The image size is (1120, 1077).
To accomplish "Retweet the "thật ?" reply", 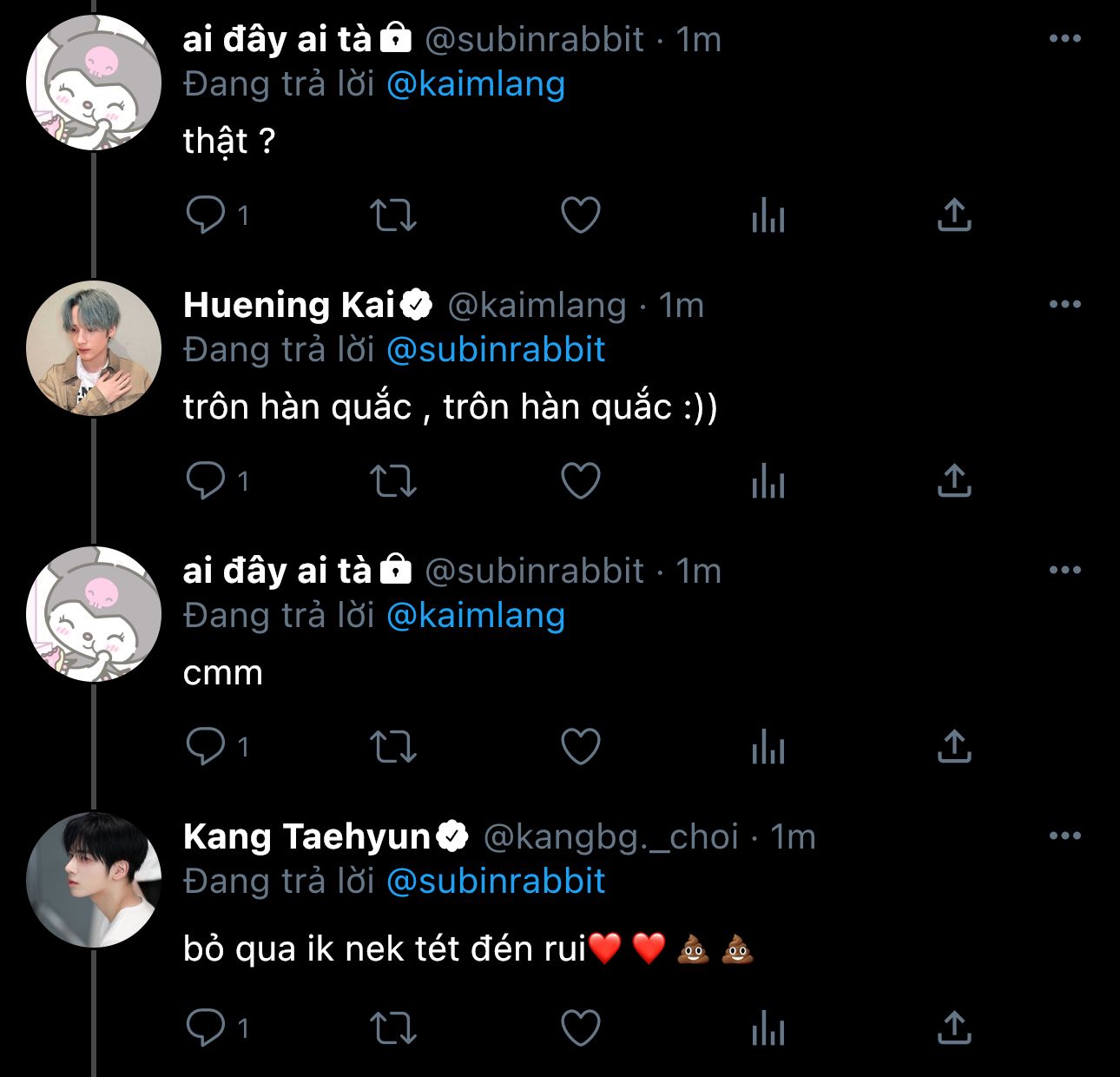I will point(393,215).
